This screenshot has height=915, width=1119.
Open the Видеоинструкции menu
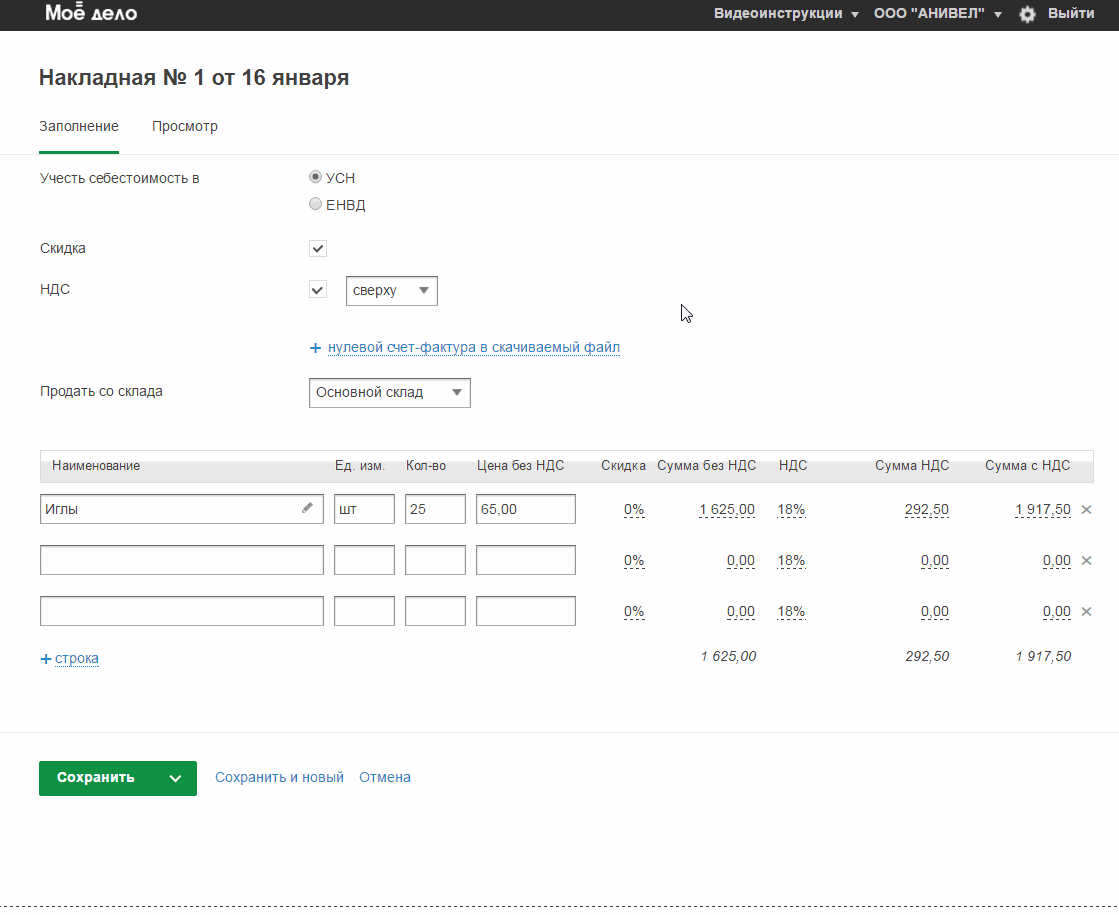(x=785, y=14)
